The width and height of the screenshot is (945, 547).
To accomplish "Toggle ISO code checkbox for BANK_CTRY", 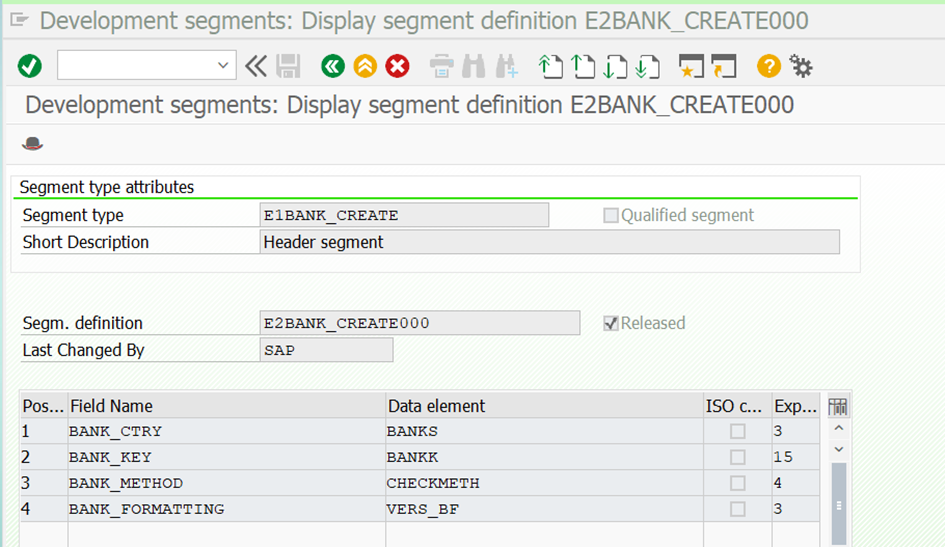I will [x=738, y=431].
